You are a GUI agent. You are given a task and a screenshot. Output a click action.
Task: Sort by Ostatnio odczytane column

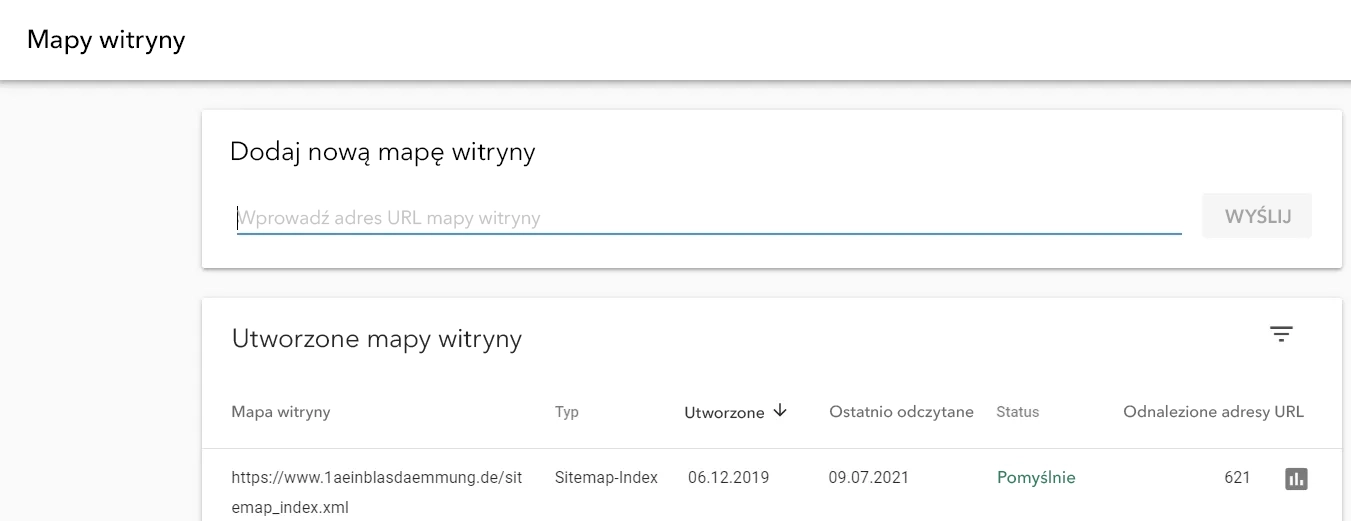coord(901,412)
